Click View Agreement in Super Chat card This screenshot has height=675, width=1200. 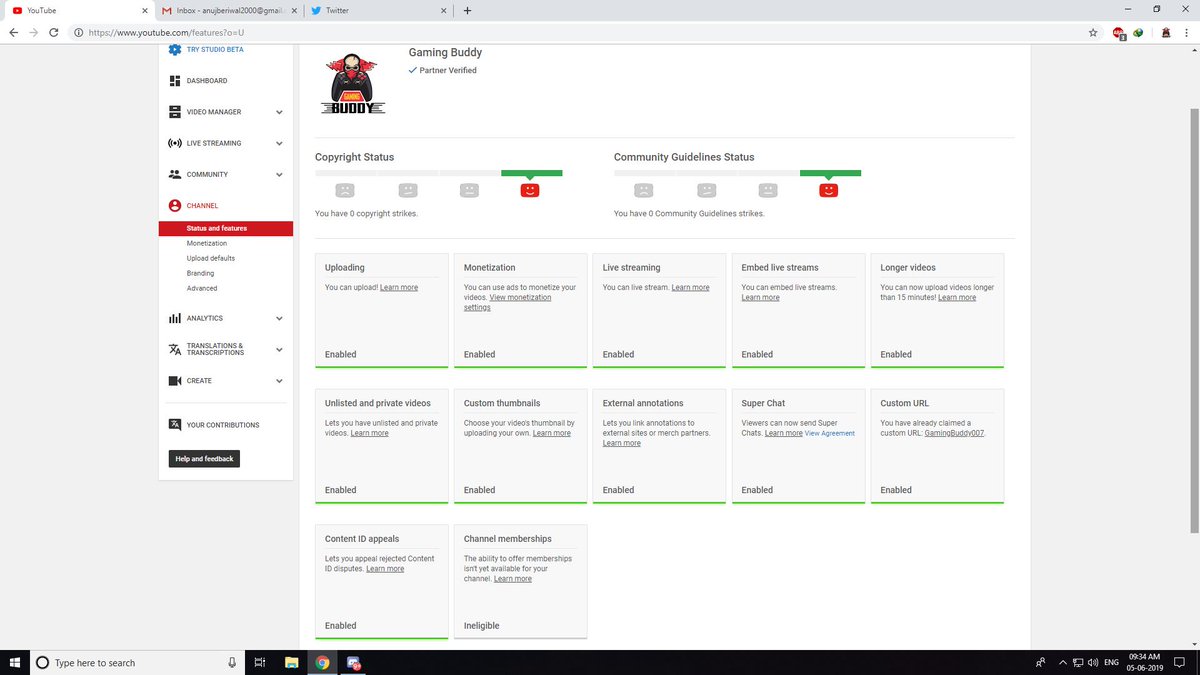click(830, 433)
